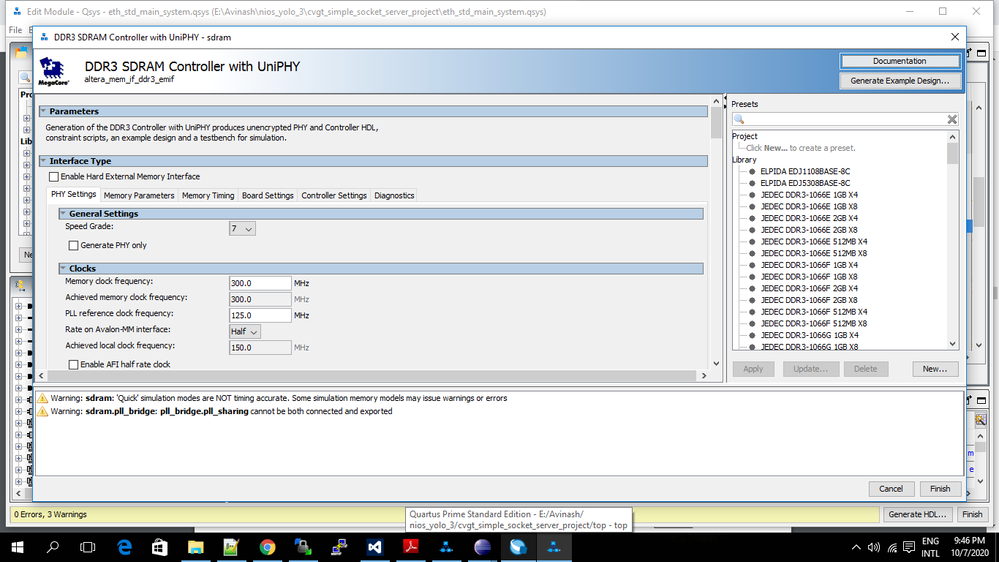The width and height of the screenshot is (999, 562).
Task: Open the Speed Grade dropdown
Action: (x=242, y=229)
